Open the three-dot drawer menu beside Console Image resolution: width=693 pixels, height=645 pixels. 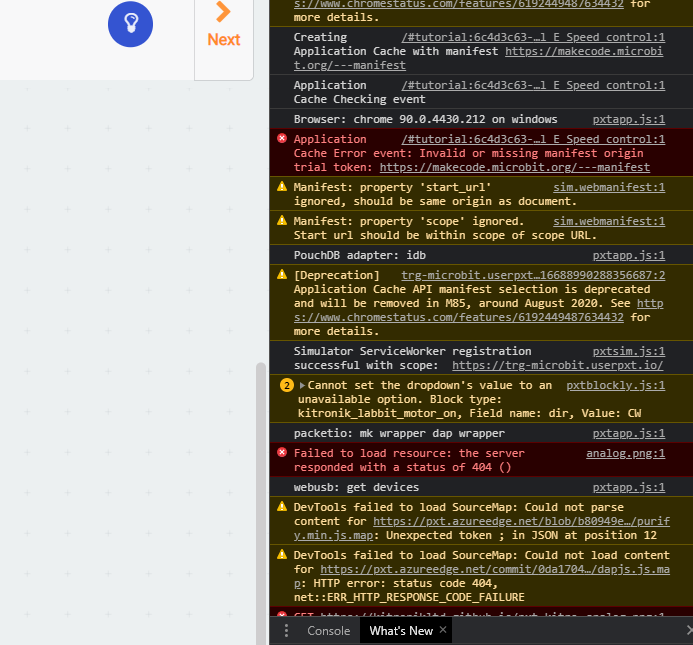(286, 630)
